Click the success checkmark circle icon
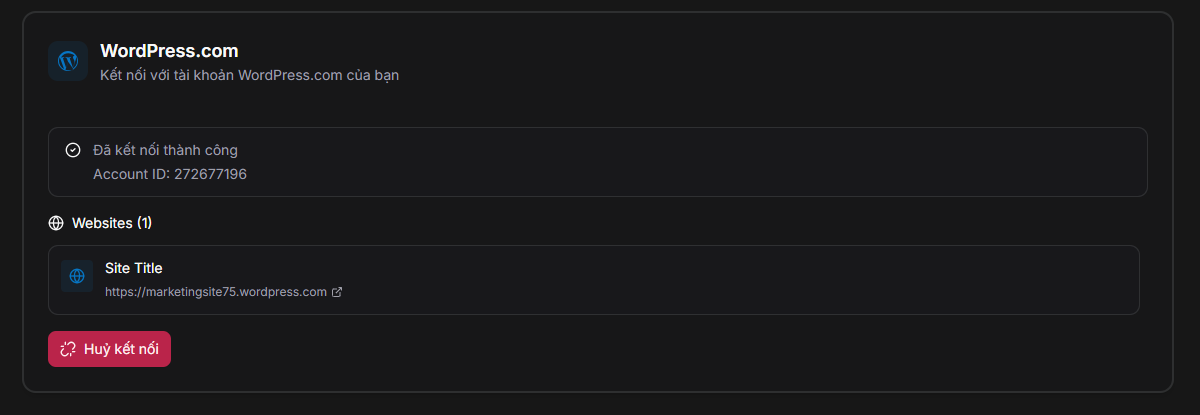Image resolution: width=1200 pixels, height=415 pixels. pos(73,150)
